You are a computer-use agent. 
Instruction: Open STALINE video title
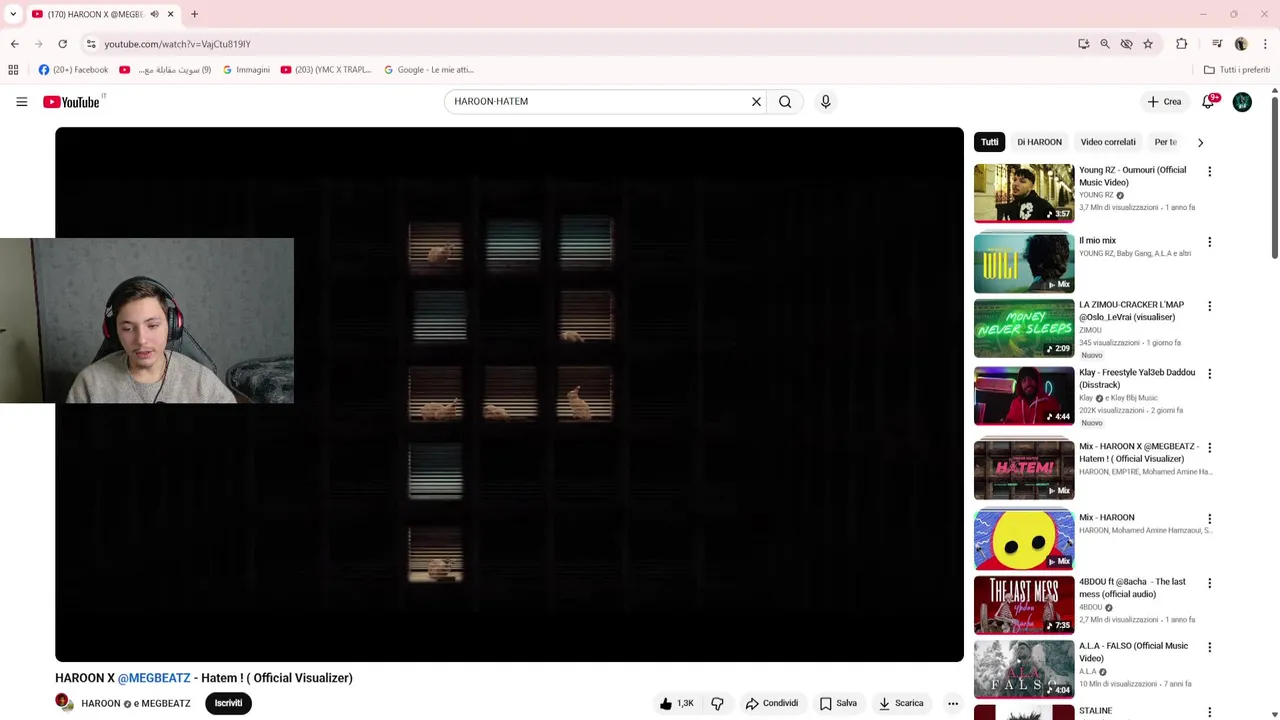[1095, 711]
